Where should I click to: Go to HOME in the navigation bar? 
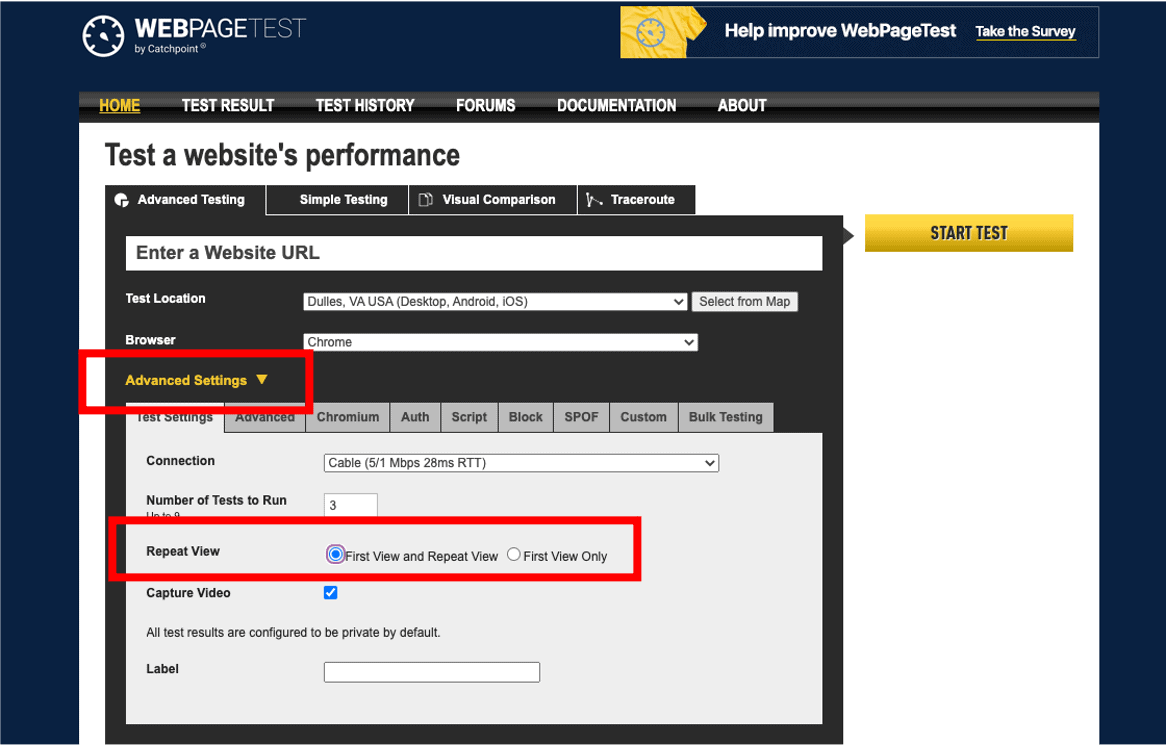(x=120, y=106)
